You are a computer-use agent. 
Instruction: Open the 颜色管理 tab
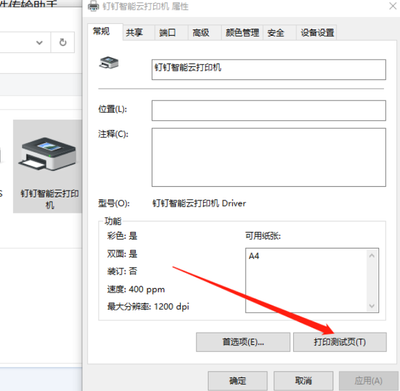(x=242, y=33)
